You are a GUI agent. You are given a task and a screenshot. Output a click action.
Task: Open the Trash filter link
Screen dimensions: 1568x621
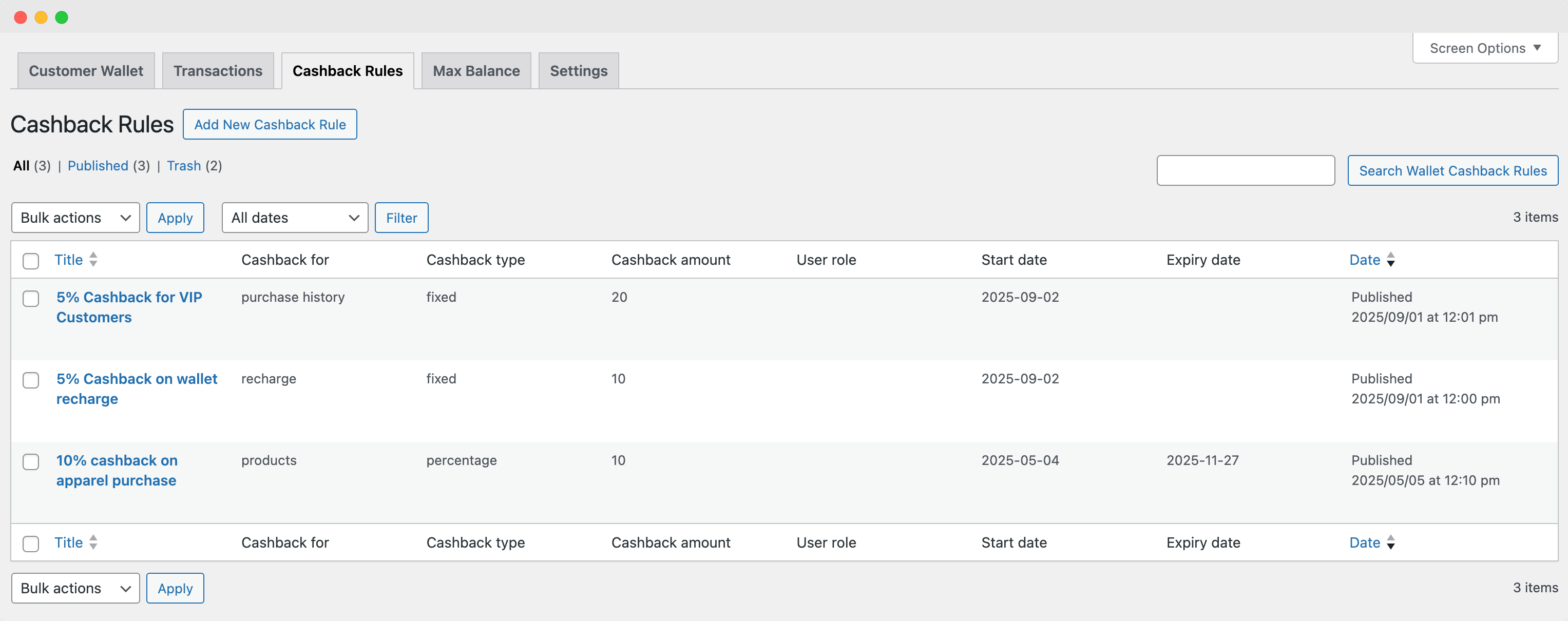point(184,165)
